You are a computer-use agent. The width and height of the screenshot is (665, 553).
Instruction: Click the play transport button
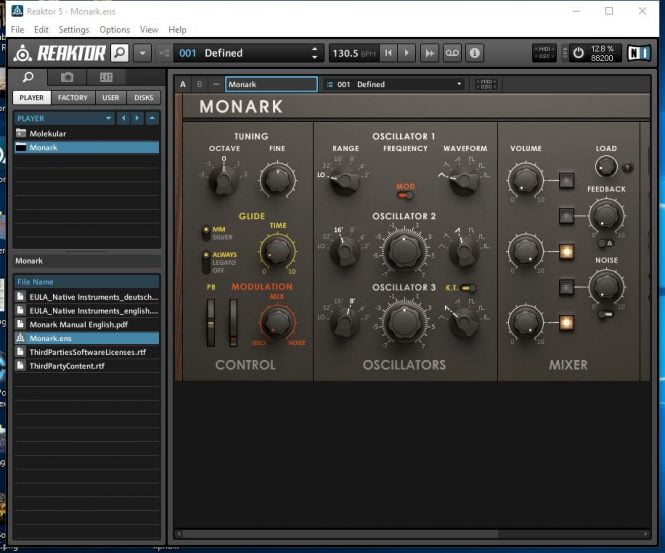(406, 53)
